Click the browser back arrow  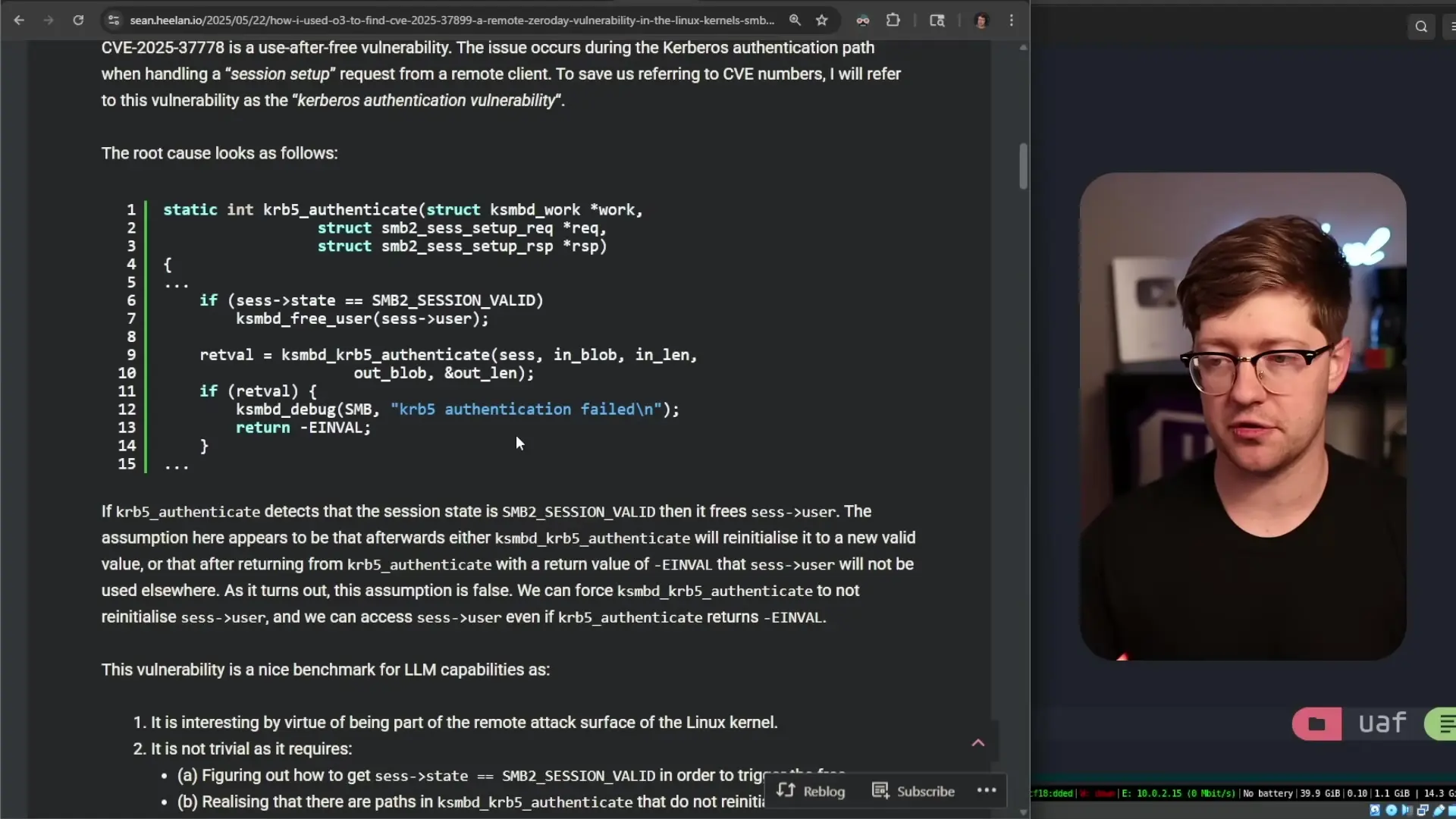(19, 20)
